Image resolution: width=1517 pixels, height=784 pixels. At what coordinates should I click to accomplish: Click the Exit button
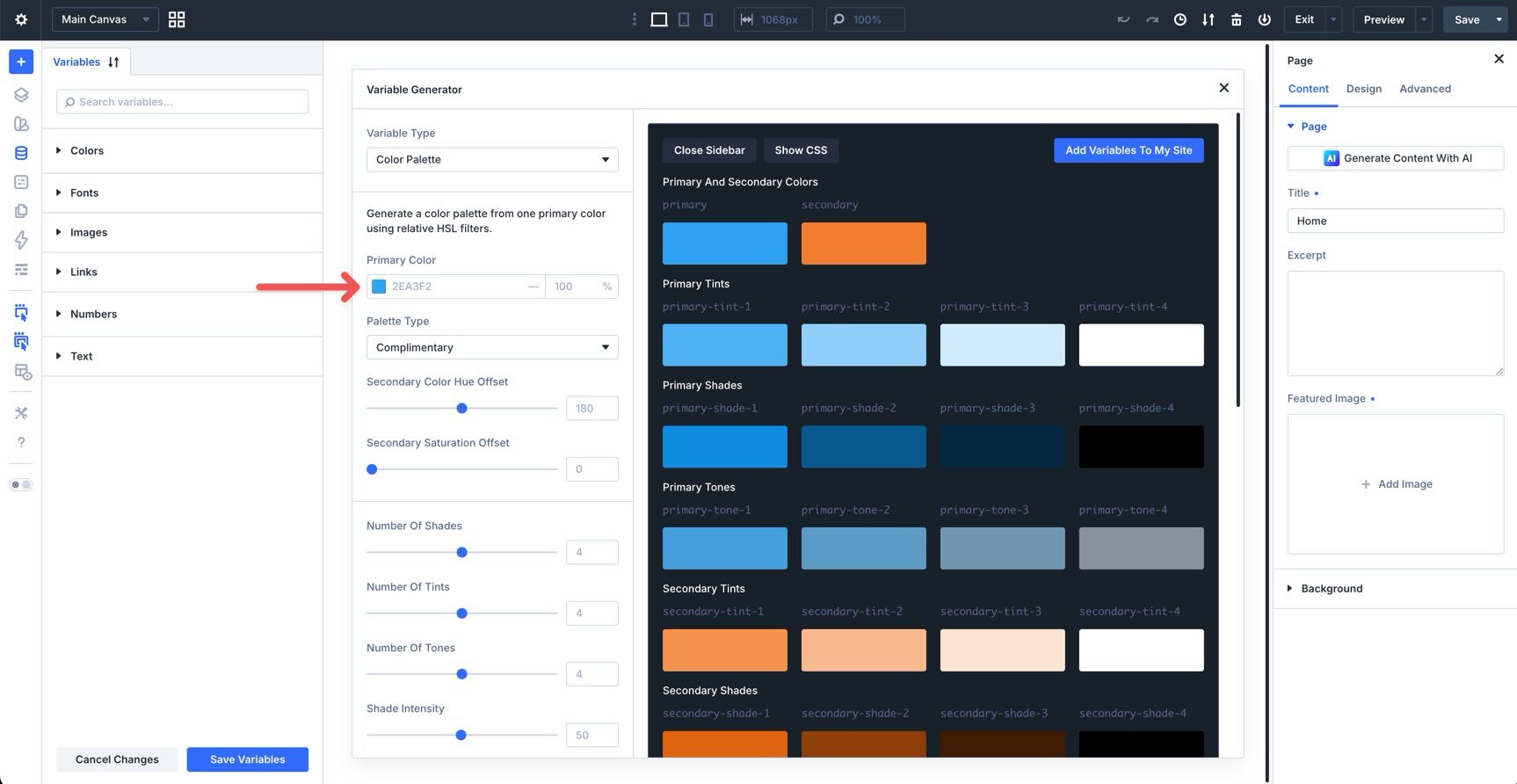click(x=1304, y=19)
